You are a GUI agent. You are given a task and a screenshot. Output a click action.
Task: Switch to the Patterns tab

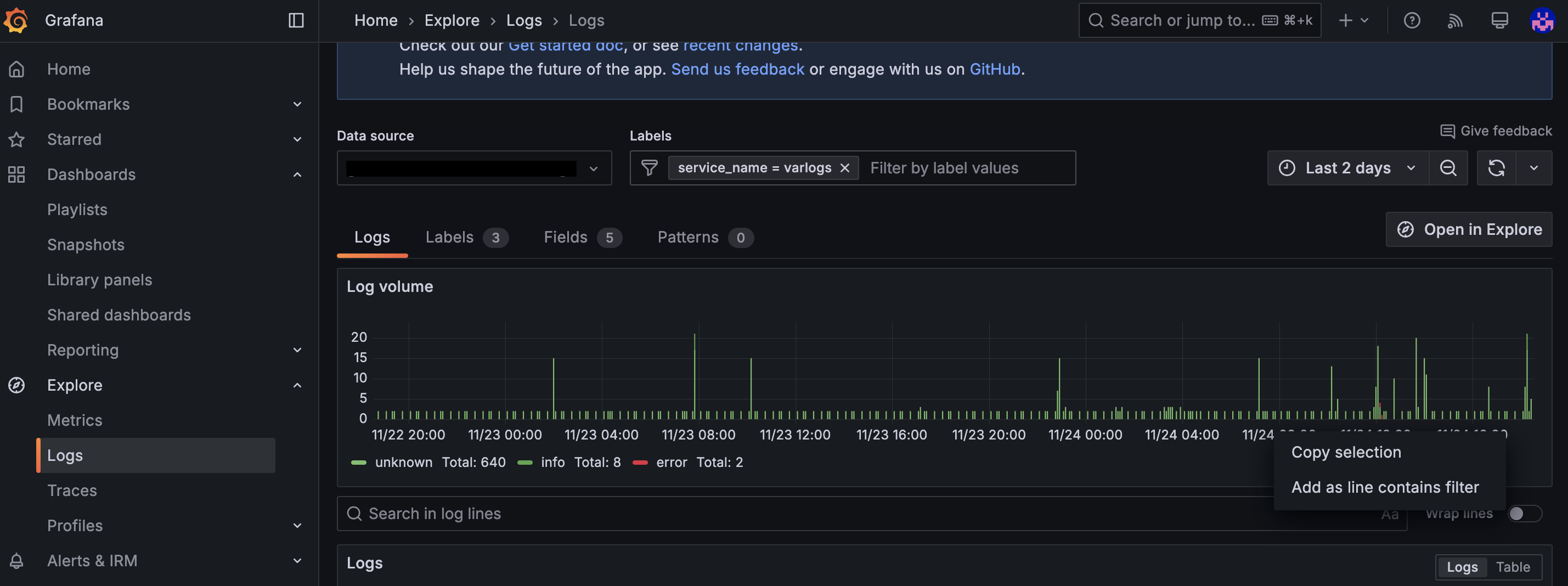[705, 238]
